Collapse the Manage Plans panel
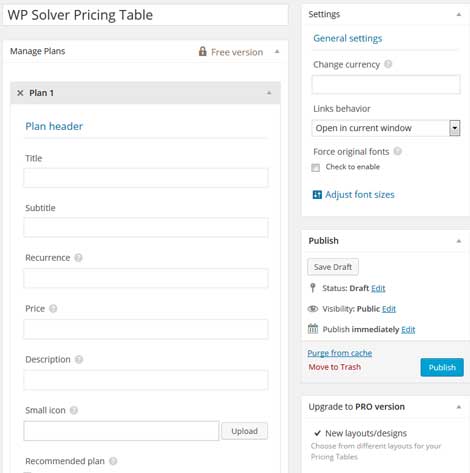Viewport: 470px width, 473px height. pyautogui.click(x=277, y=52)
